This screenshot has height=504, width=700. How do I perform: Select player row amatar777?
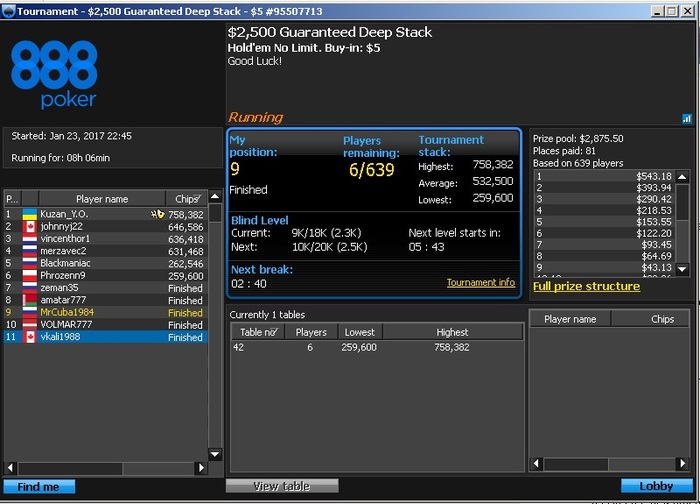105,300
